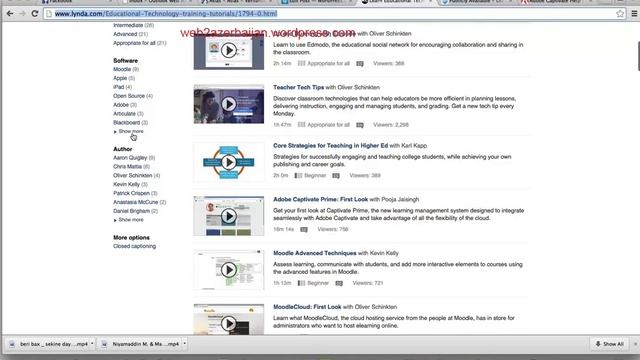
Task: Bookmark this page with the star icon
Action: click(620, 13)
